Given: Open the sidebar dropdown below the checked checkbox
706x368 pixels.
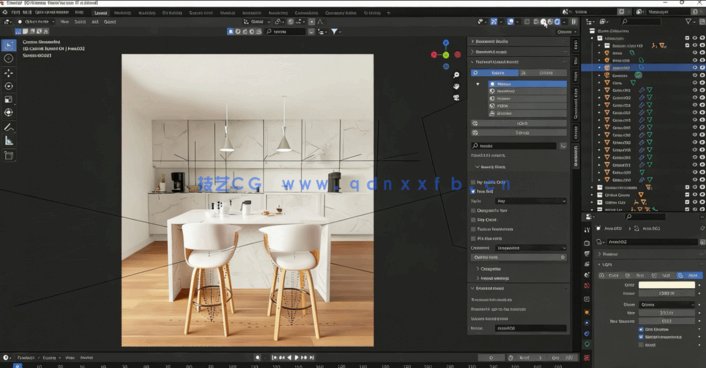Looking at the screenshot, I should [531, 201].
